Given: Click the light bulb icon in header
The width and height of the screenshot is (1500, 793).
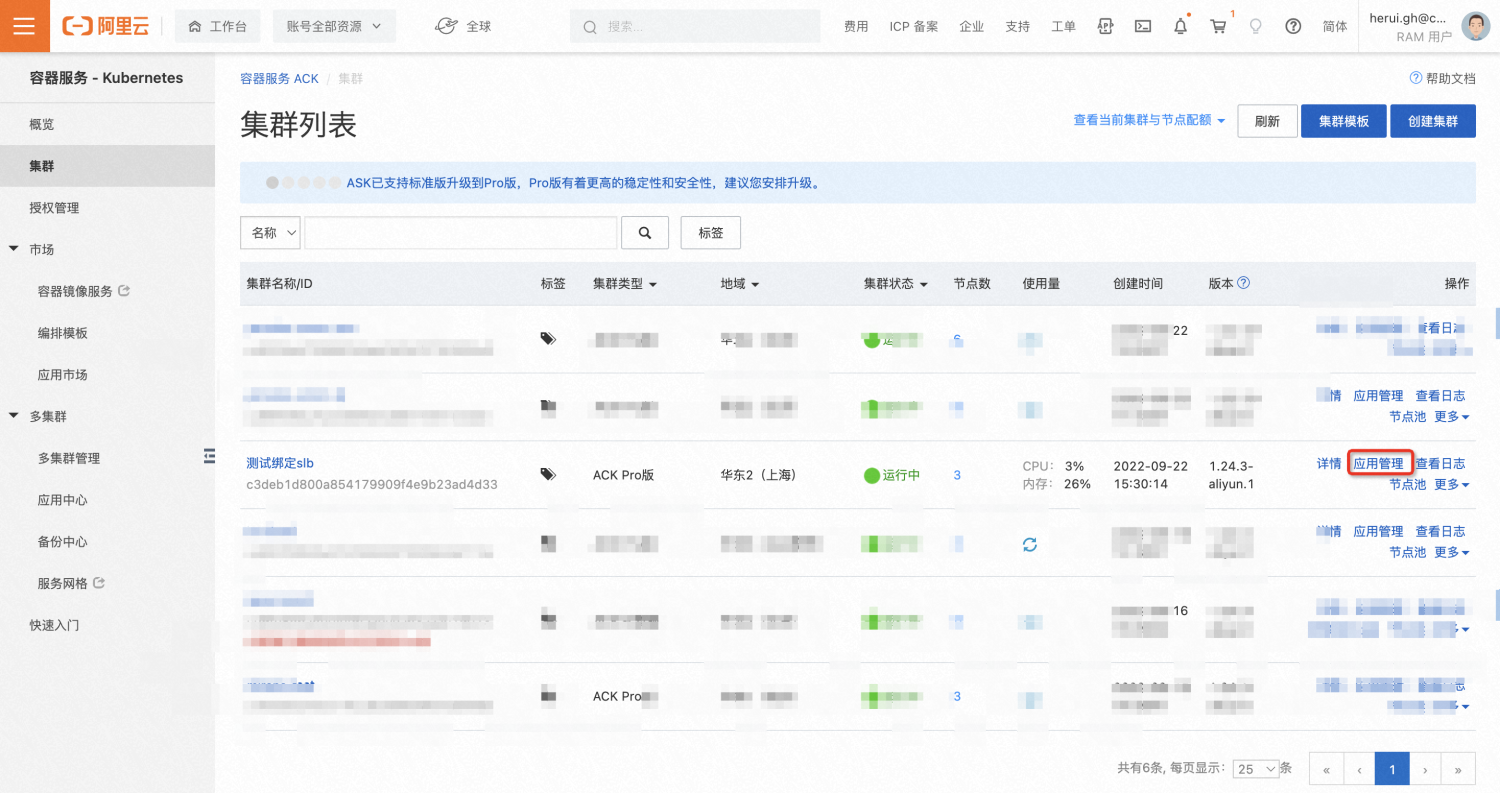Looking at the screenshot, I should (x=1255, y=26).
